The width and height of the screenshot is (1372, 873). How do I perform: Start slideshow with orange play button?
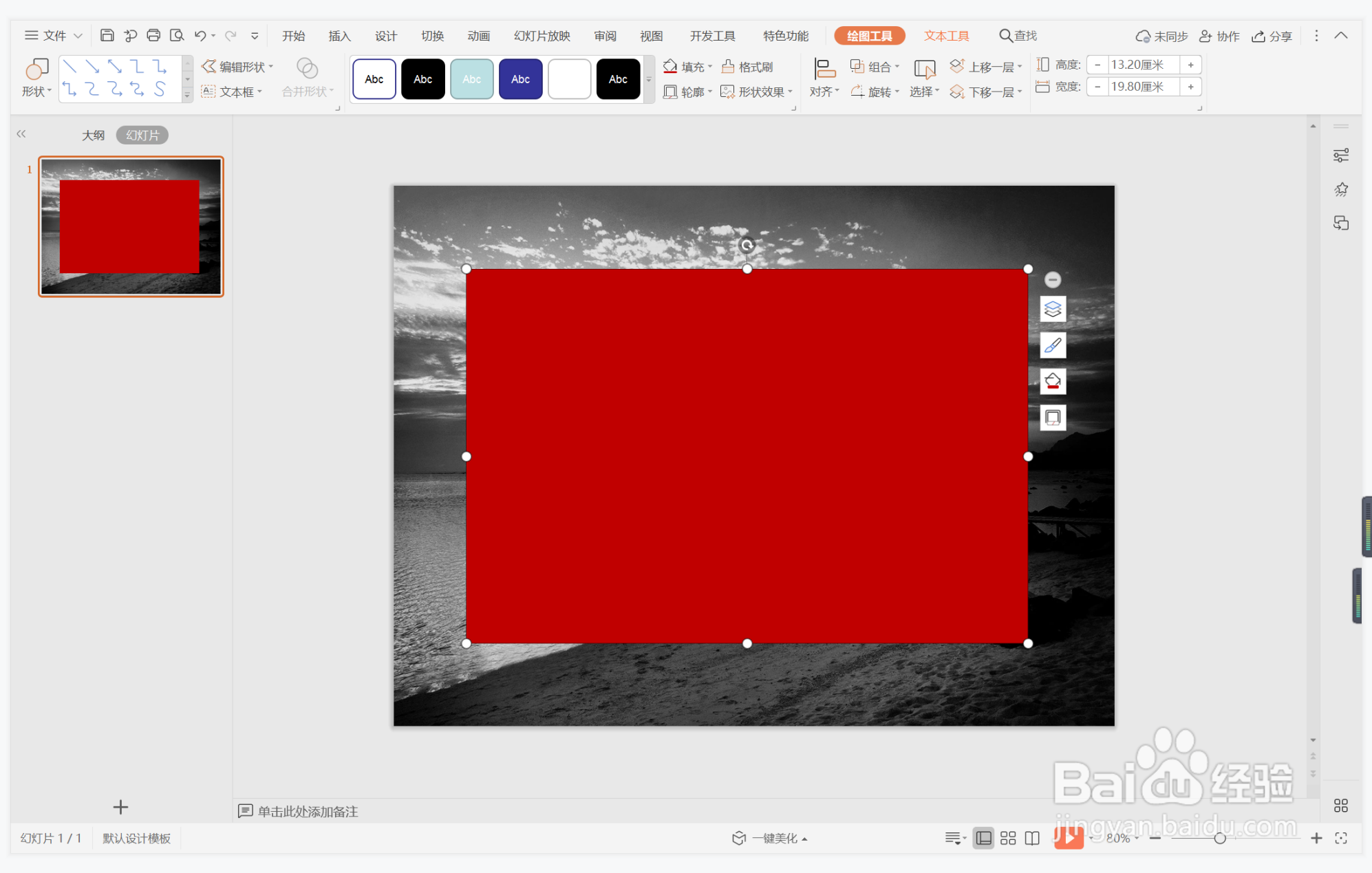1069,837
